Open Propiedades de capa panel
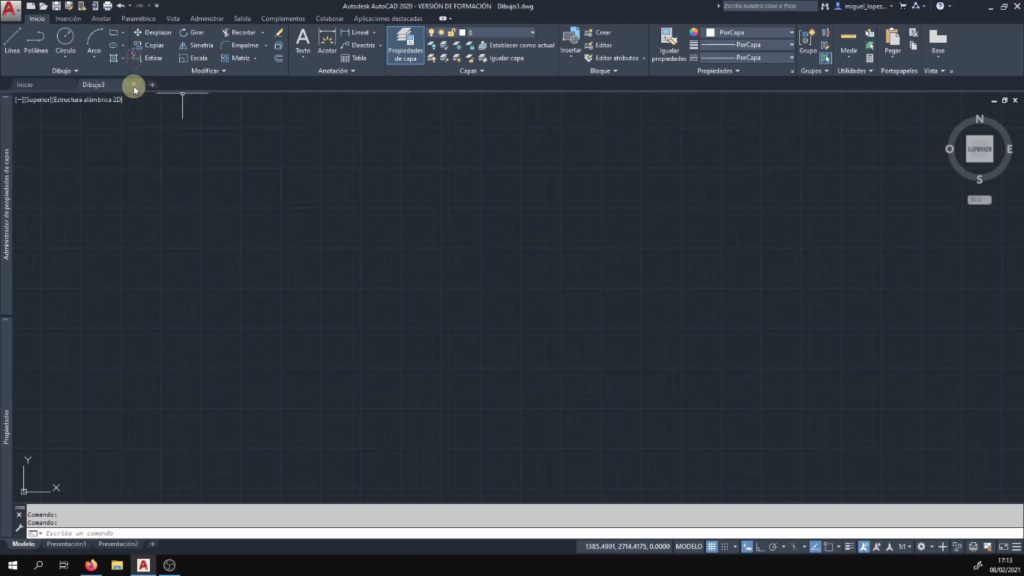The height and width of the screenshot is (576, 1024). click(405, 45)
